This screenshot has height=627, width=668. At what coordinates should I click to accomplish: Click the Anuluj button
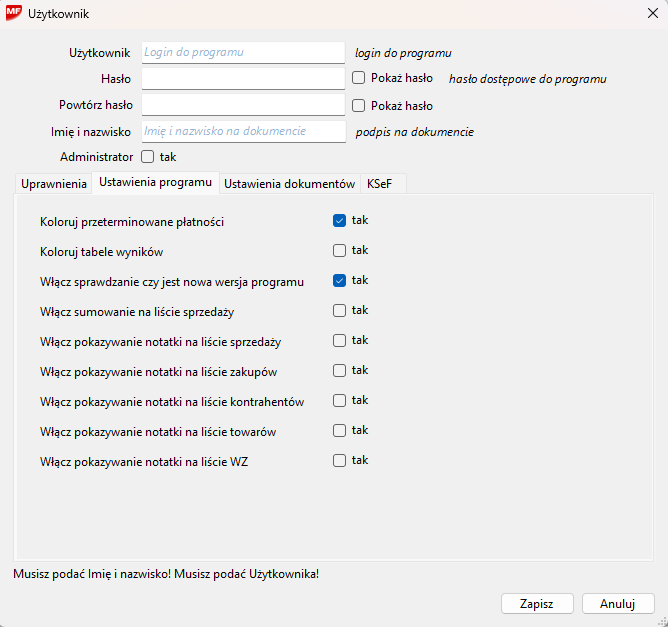tap(617, 604)
